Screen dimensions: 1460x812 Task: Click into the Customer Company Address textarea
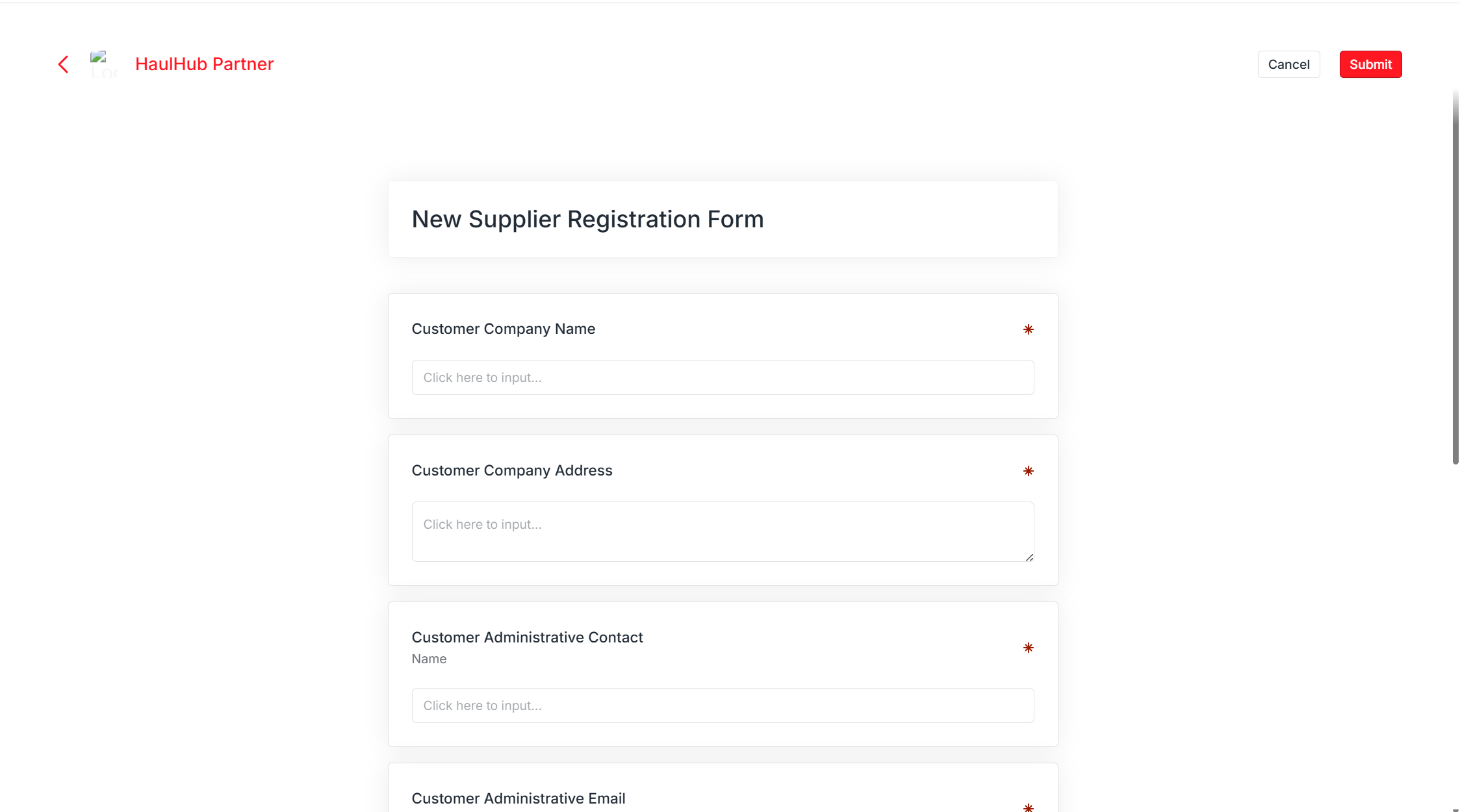[x=723, y=531]
